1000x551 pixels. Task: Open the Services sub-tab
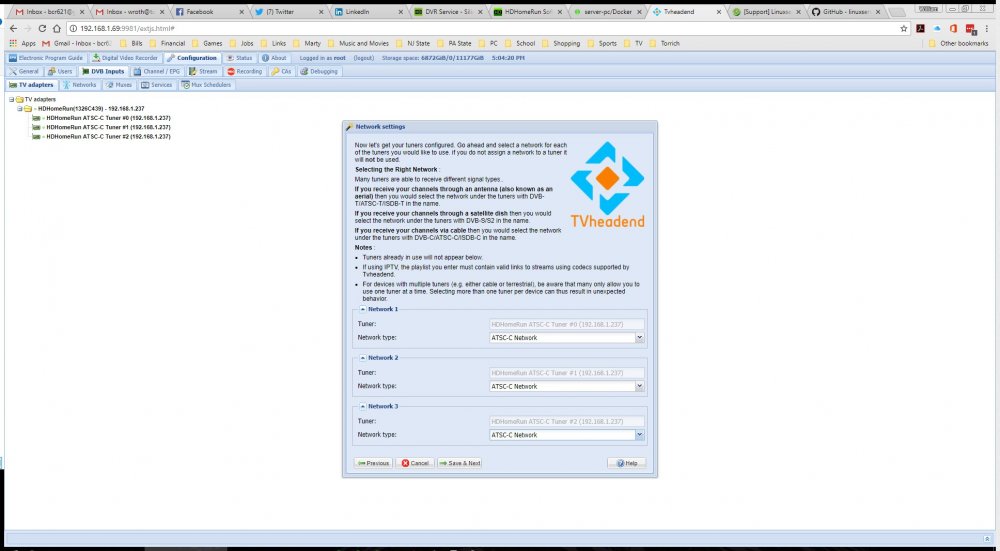(x=157, y=85)
